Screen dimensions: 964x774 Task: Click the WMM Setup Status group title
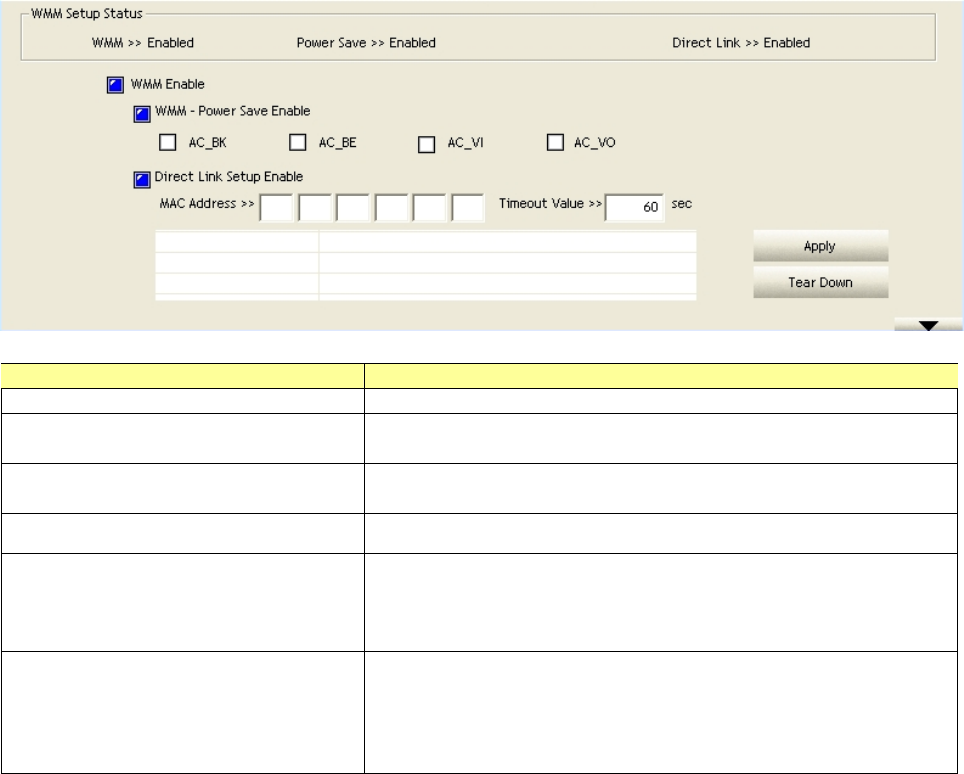(x=87, y=14)
